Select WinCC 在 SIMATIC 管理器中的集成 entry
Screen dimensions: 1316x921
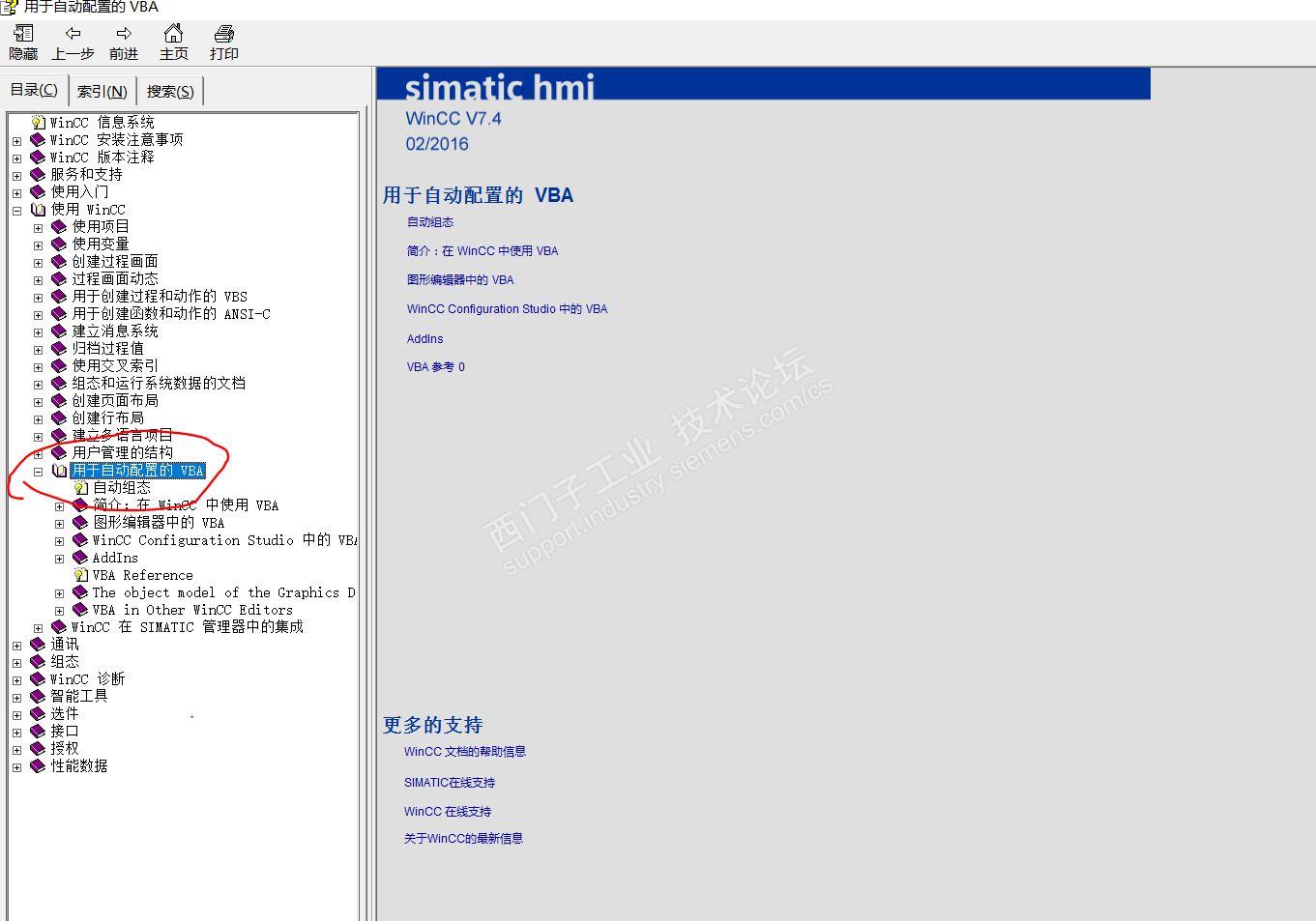[x=188, y=627]
